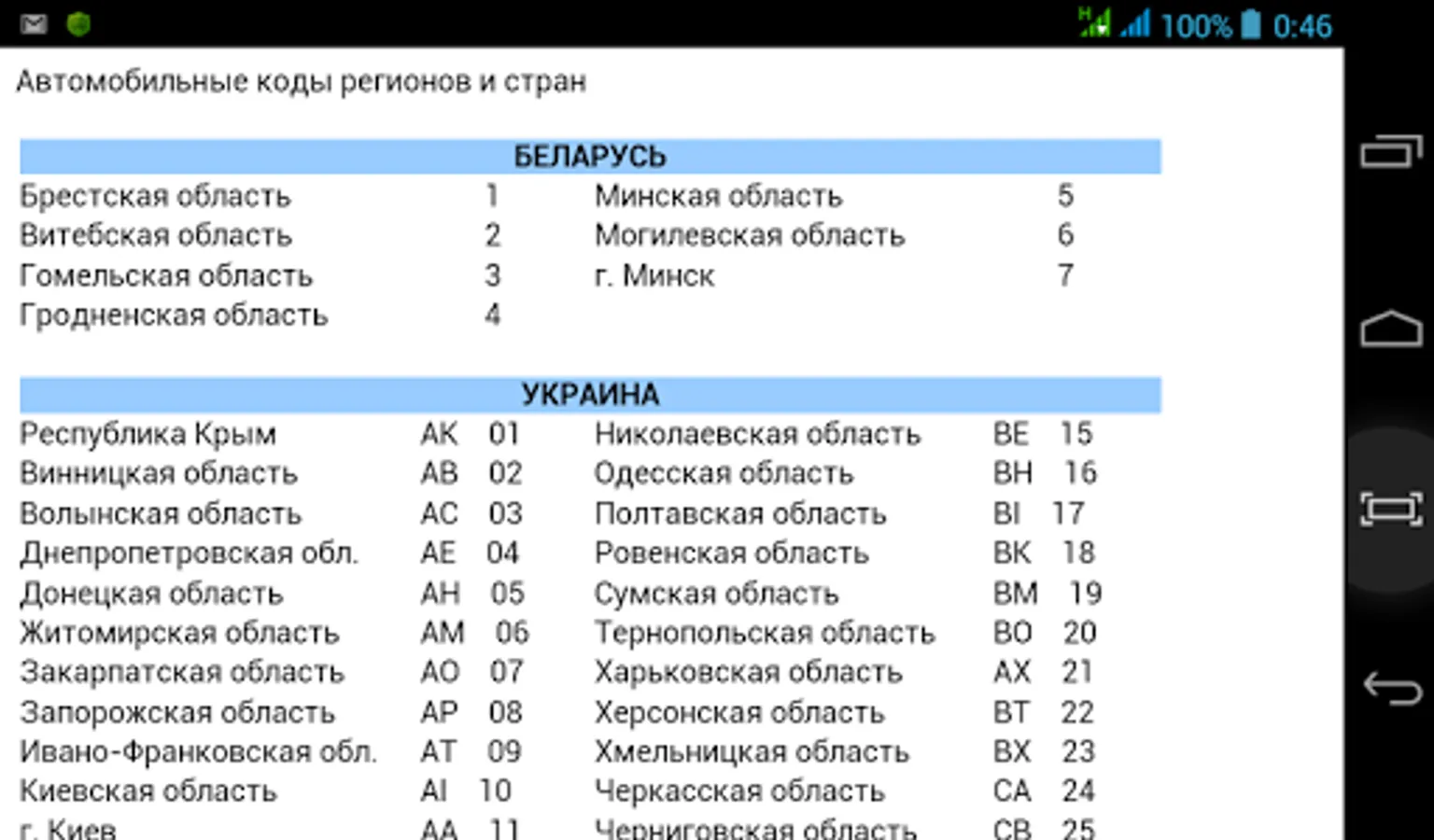Select 'Полтавская область' entry
Viewport: 1434px width, 840px height.
(740, 513)
